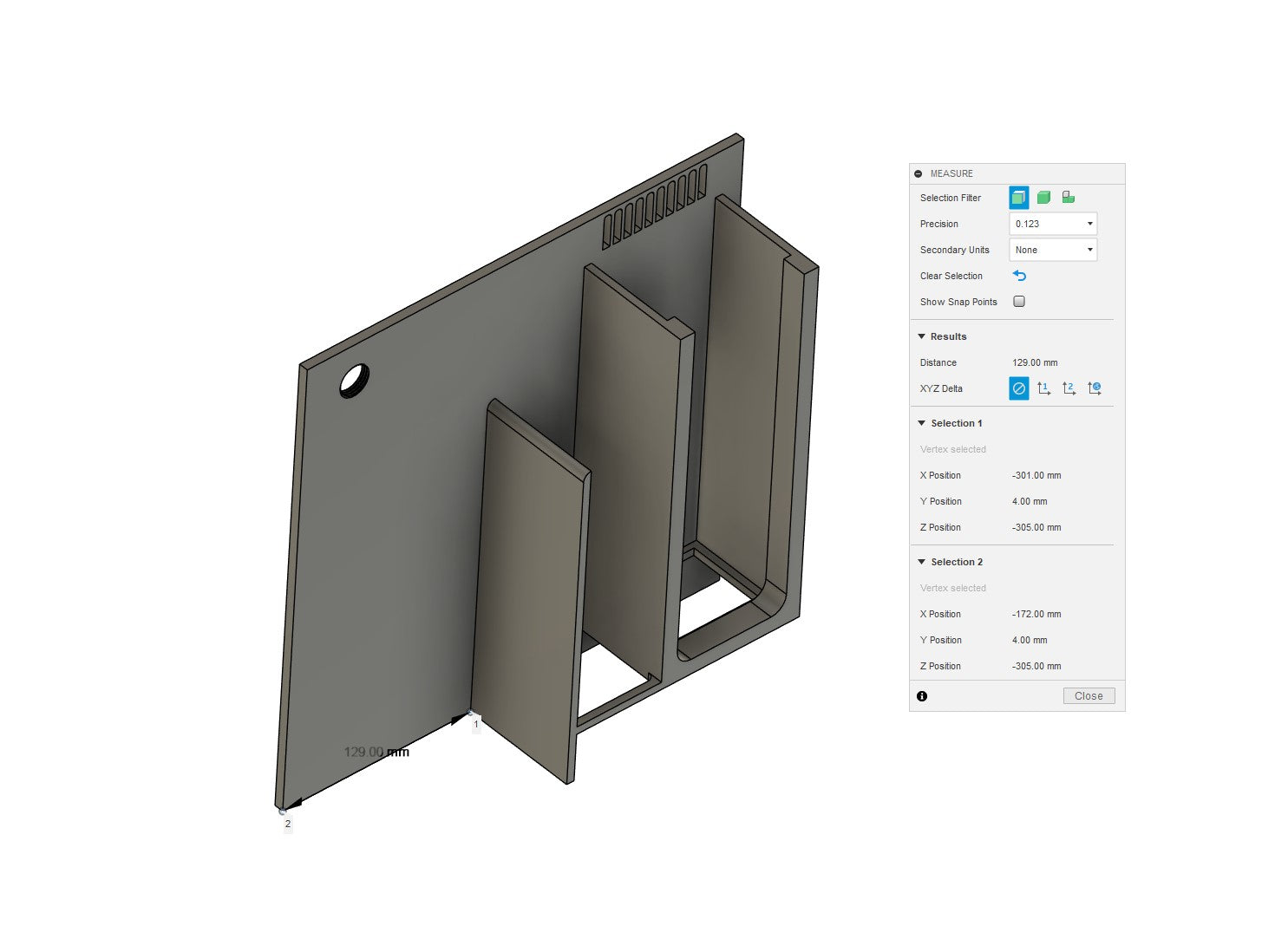
Task: Show XYZ Delta relative to selection 2
Action: pos(1069,388)
